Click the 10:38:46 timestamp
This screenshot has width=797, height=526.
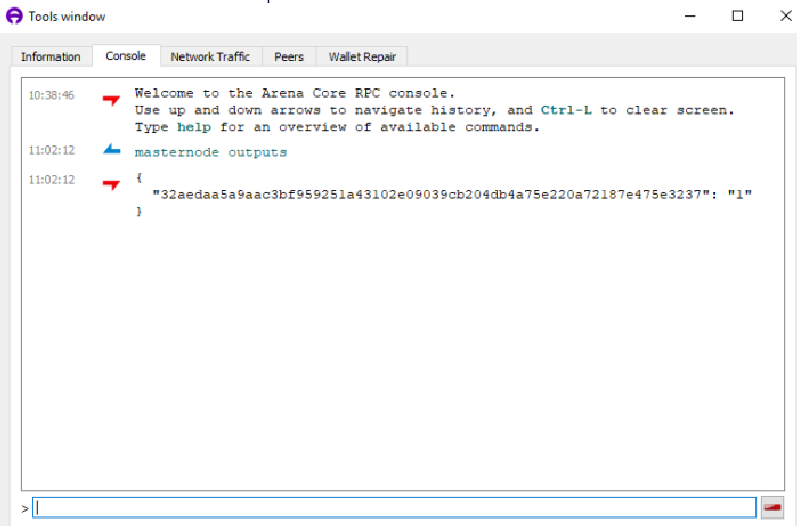pyautogui.click(x=51, y=95)
